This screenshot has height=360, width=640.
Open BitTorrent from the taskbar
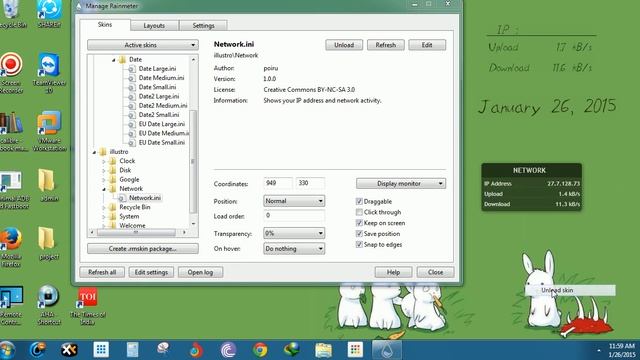point(228,350)
